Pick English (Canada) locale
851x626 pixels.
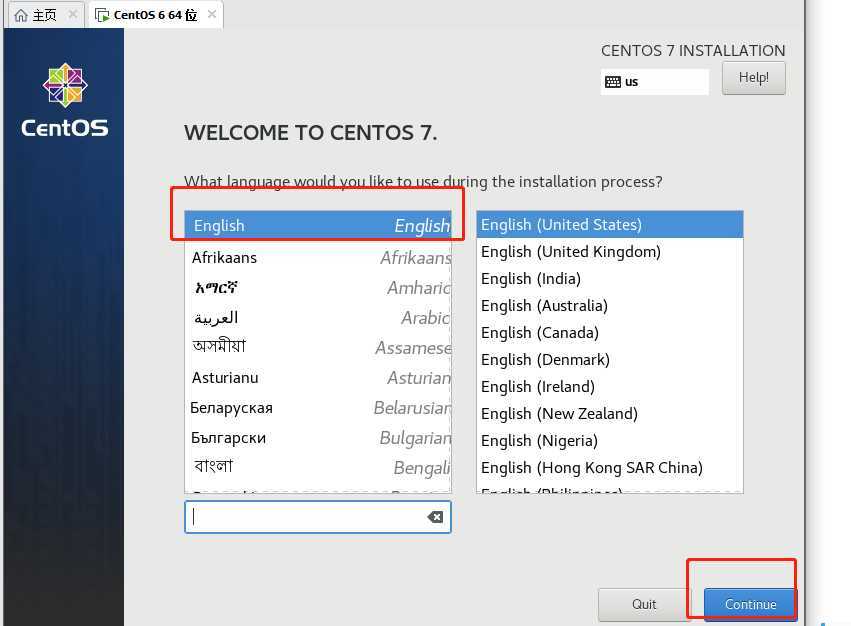609,333
